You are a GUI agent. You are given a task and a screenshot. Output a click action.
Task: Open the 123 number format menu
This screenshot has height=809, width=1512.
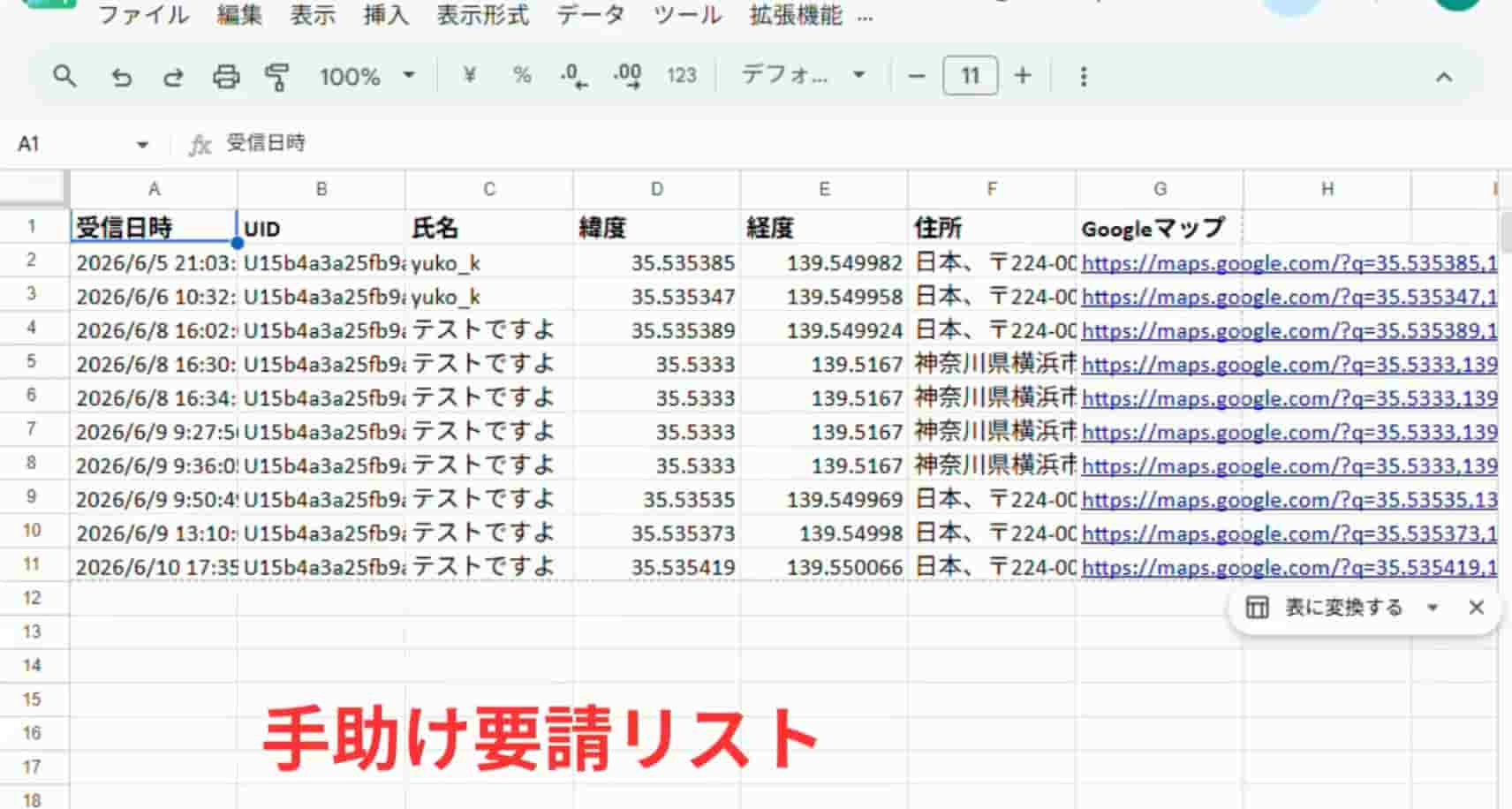point(682,76)
